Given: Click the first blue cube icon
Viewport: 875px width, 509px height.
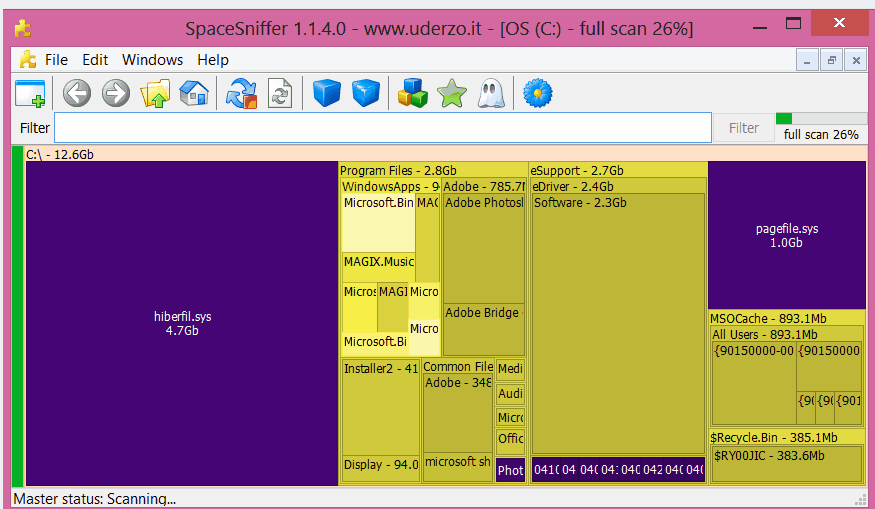Looking at the screenshot, I should click(x=326, y=93).
